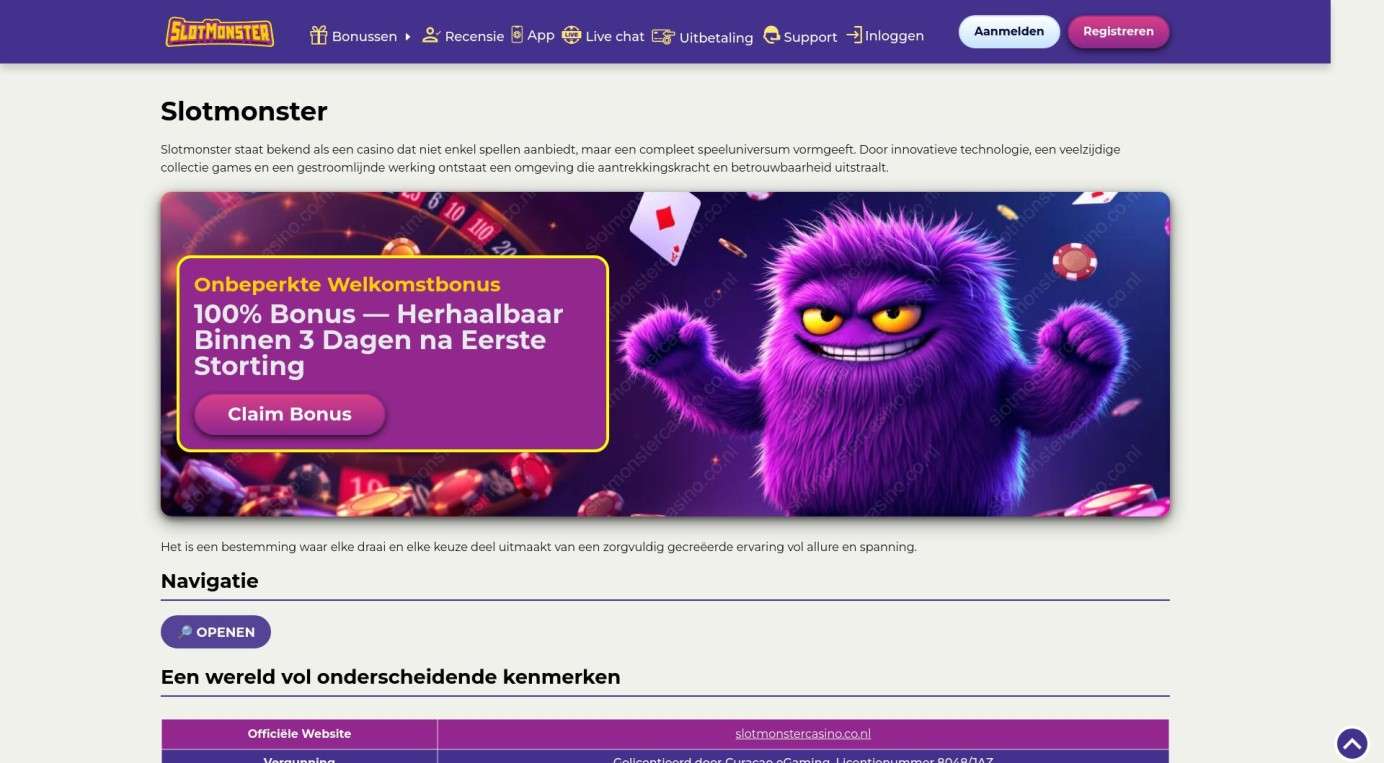Click the Een wereld vol onderscheidende kenmerken heading

pyautogui.click(x=391, y=677)
